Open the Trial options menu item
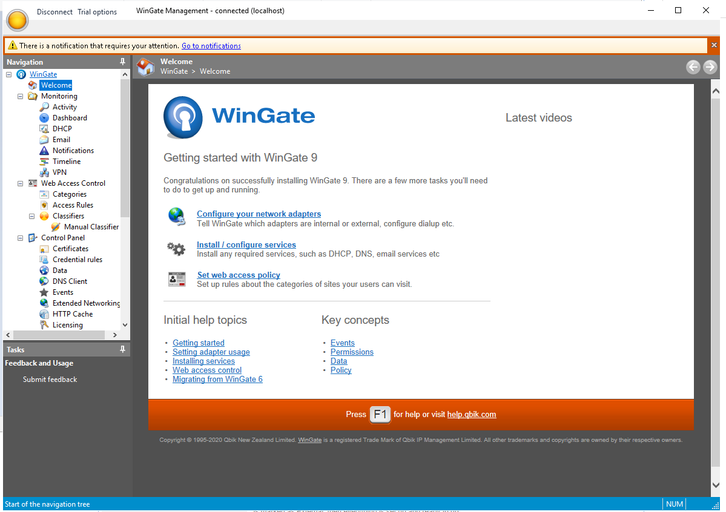Viewport: 726px width, 512px height. pyautogui.click(x=97, y=12)
